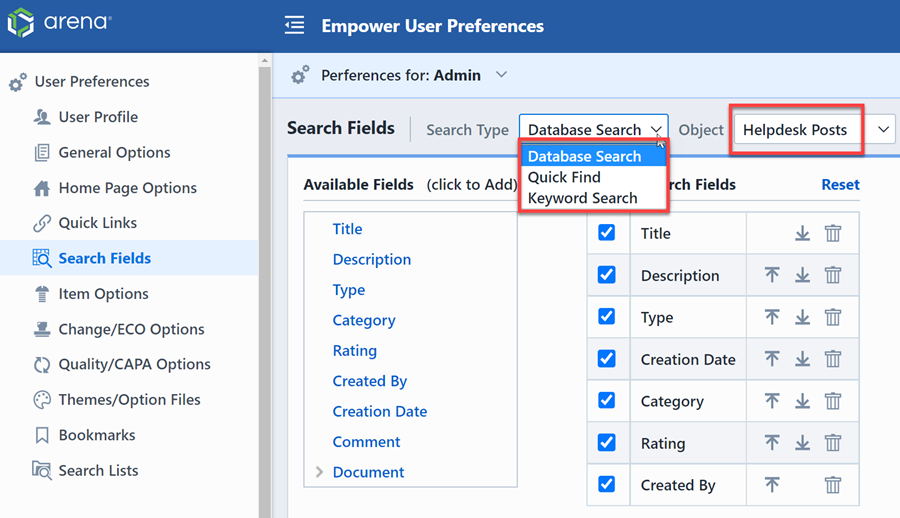The width and height of the screenshot is (900, 518).
Task: Move the Rating field down
Action: (x=802, y=443)
